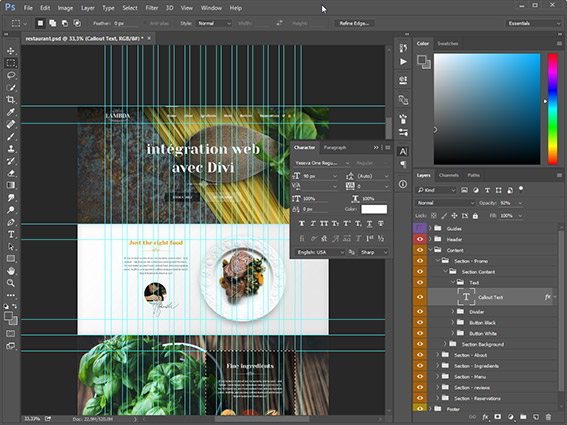Click the rainbow hue slider in Color panel
This screenshot has height=425, width=567.
click(553, 109)
